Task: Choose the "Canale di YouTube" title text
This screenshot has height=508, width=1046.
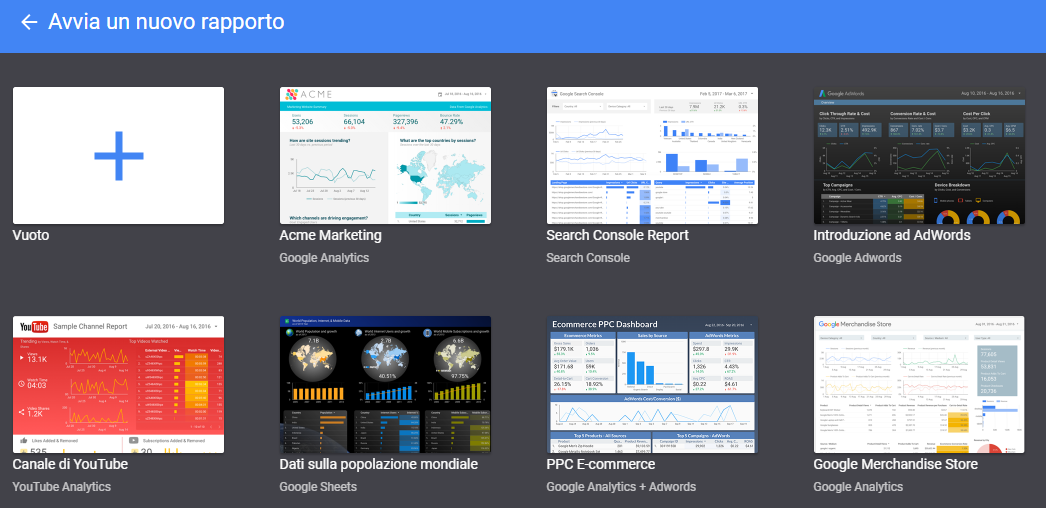Action: click(x=70, y=465)
